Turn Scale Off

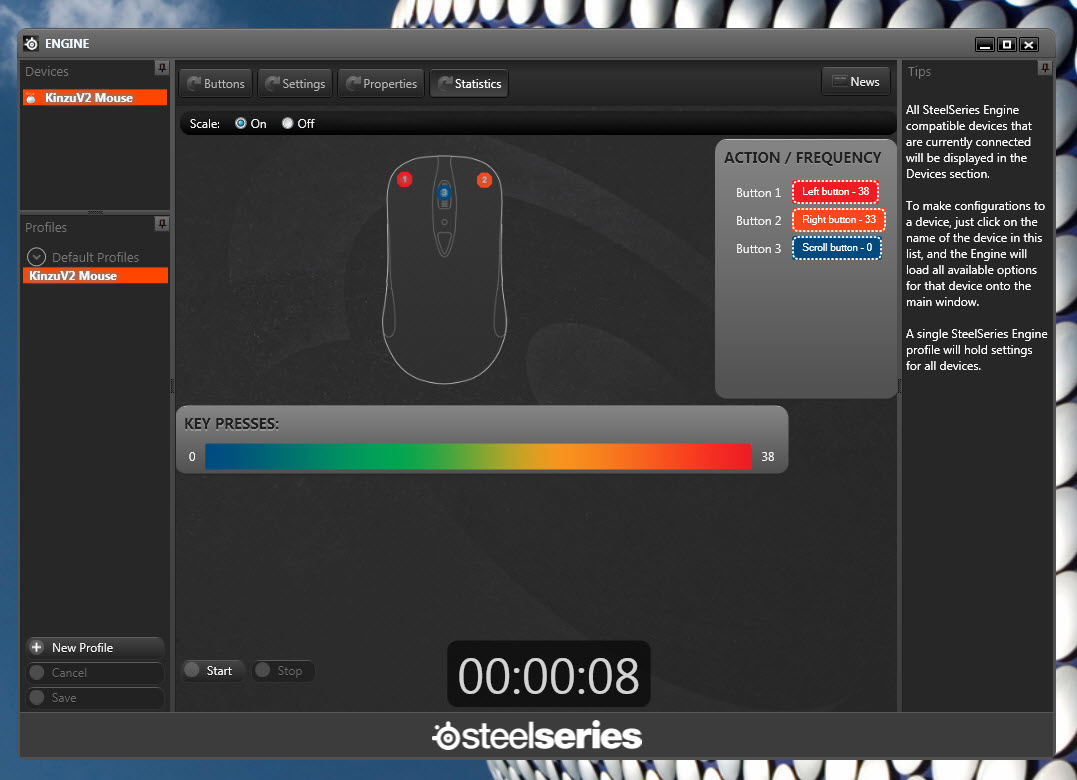pos(287,124)
